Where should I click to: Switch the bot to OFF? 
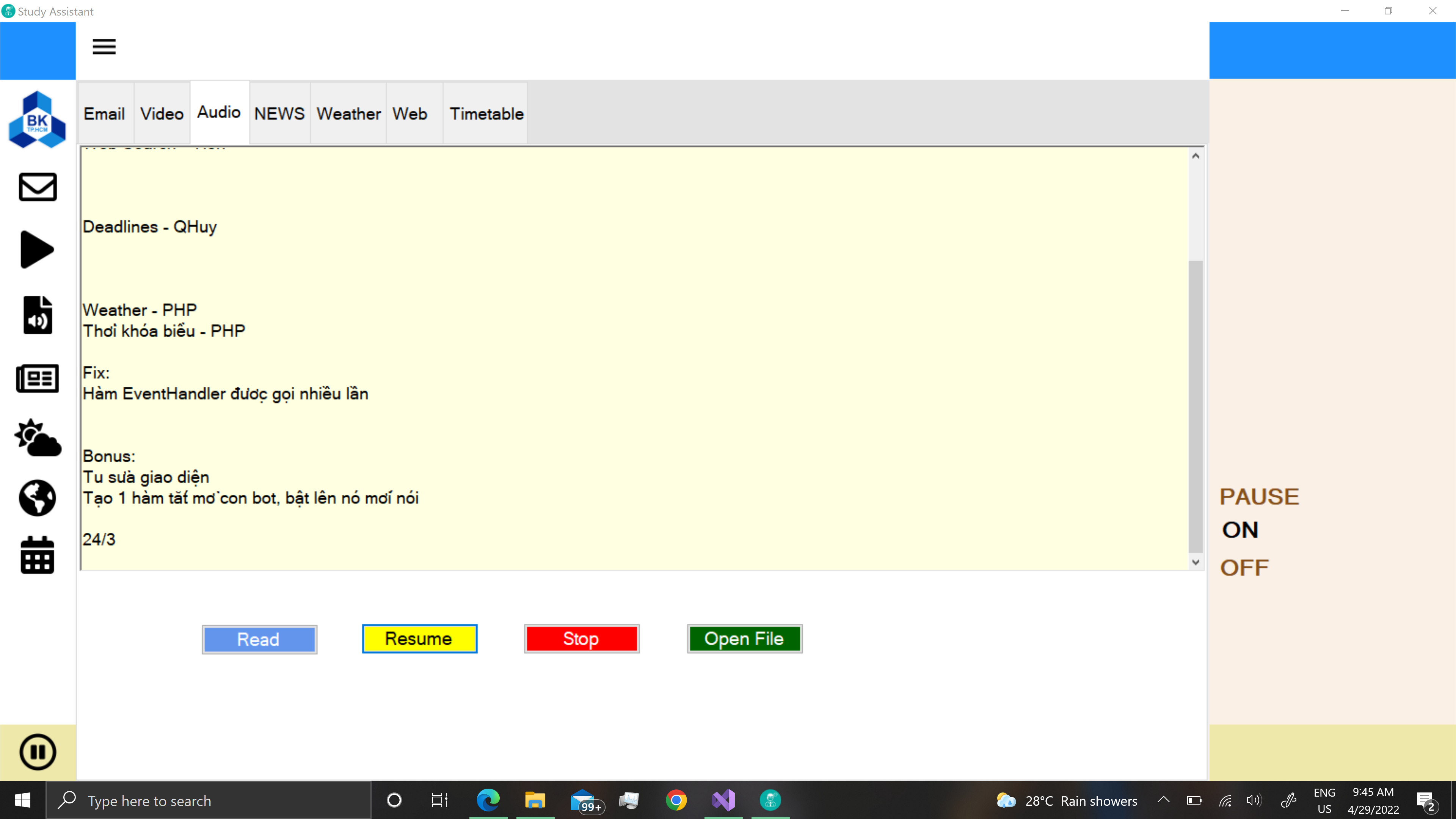(1244, 568)
